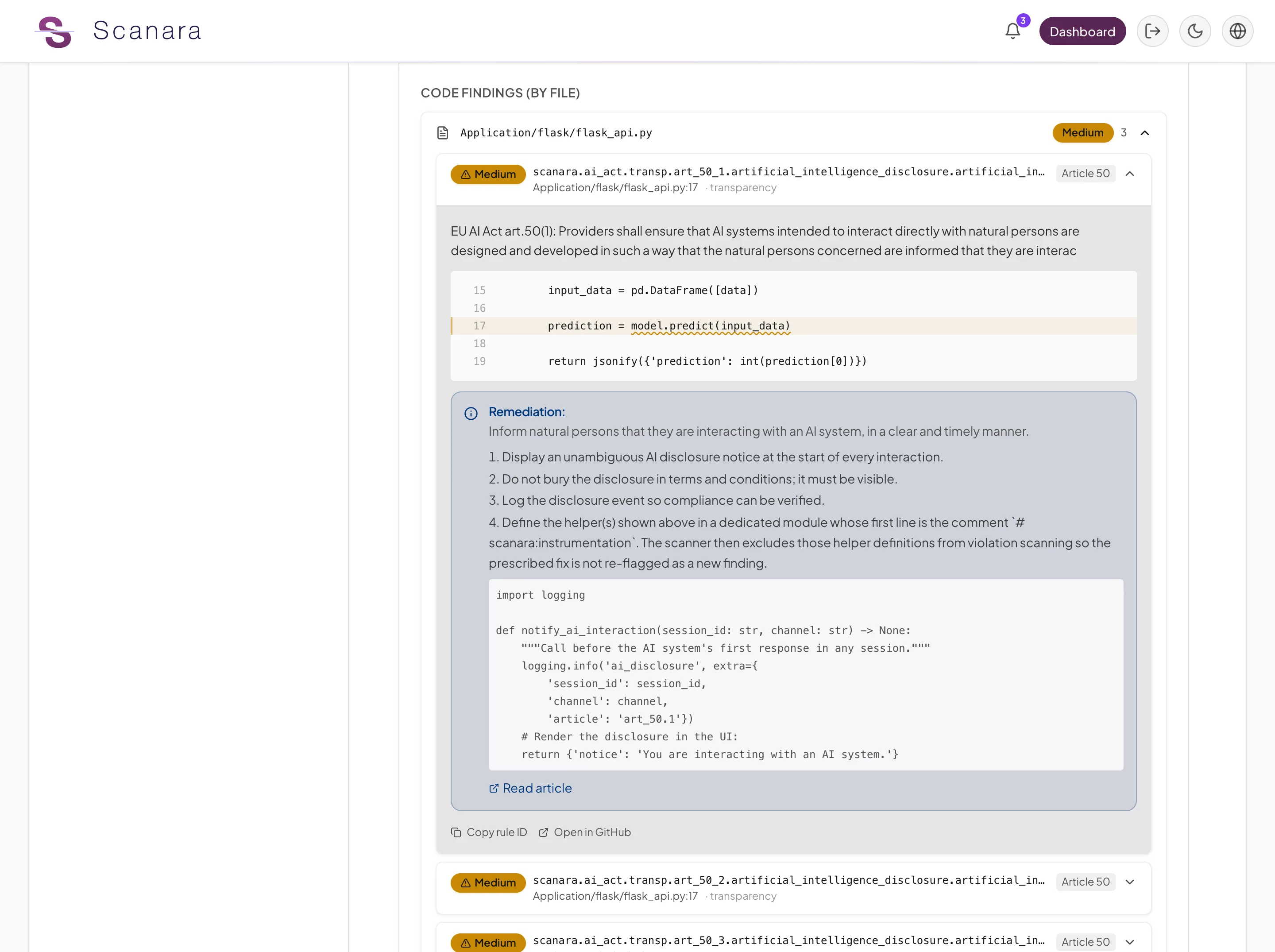Screen dimensions: 1275x952
Task: Open finding in GitHub
Action: (x=585, y=832)
